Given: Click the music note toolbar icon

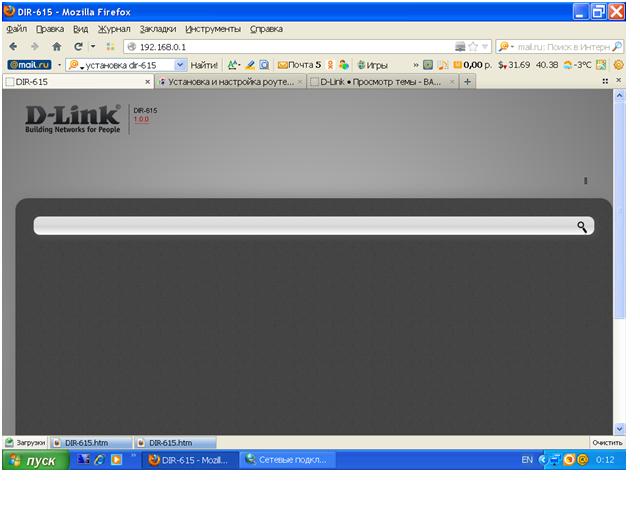Looking at the screenshot, I should click(x=442, y=65).
